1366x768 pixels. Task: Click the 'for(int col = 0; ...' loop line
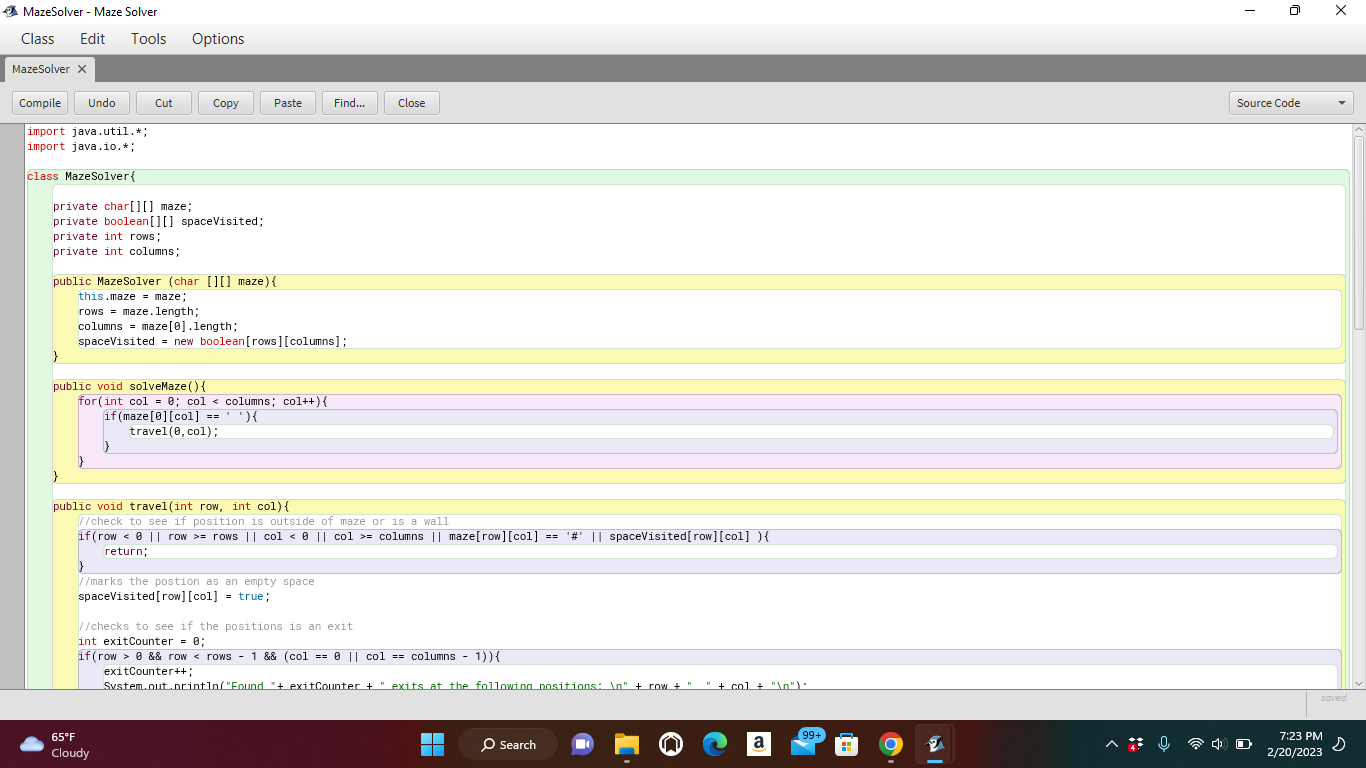point(203,401)
